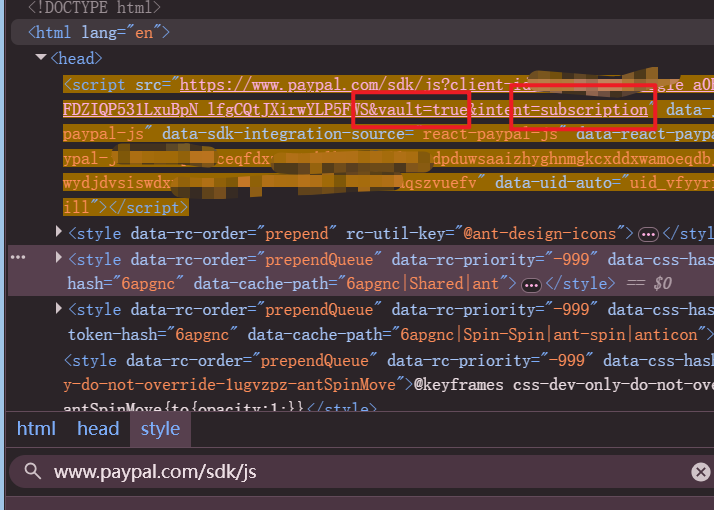714x510 pixels.
Task: Click the search magnifier icon
Action: pos(33,471)
